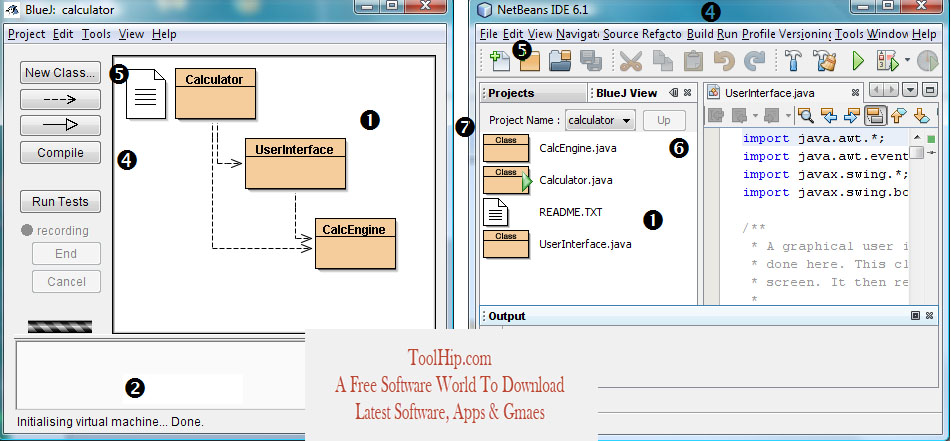Click the Undo arrow in NetBeans toolbar
Viewport: 951px width, 441px height.
pyautogui.click(x=724, y=61)
